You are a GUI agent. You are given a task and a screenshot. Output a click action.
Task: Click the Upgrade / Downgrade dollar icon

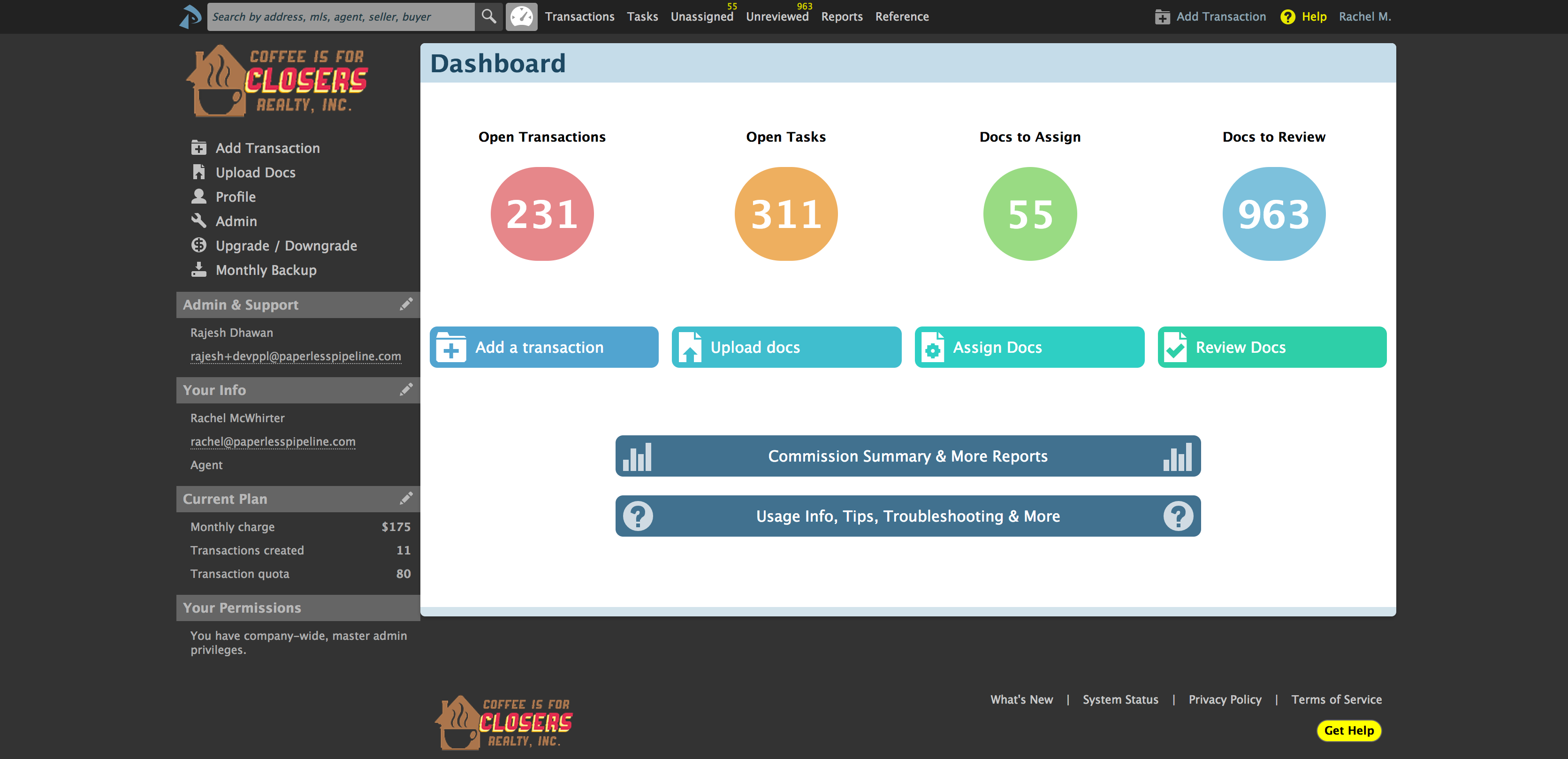coord(199,245)
